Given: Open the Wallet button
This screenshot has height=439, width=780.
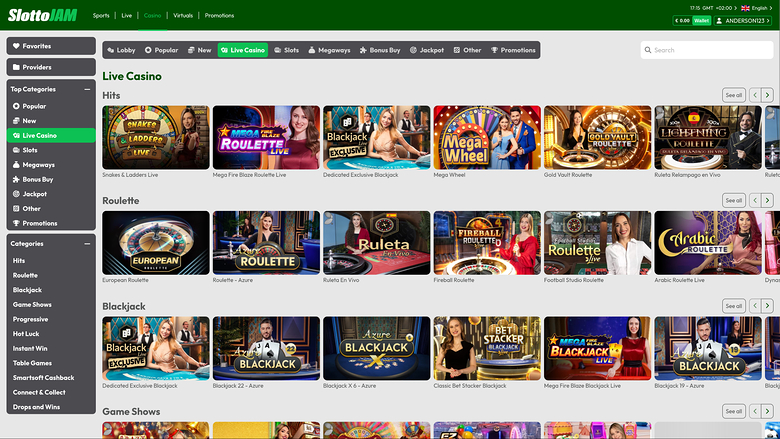Looking at the screenshot, I should point(701,20).
